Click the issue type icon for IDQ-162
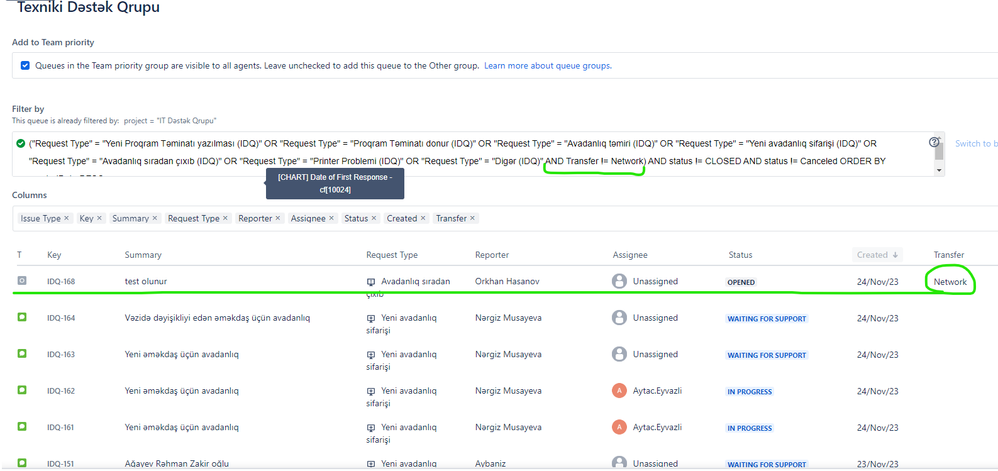 coord(22,390)
